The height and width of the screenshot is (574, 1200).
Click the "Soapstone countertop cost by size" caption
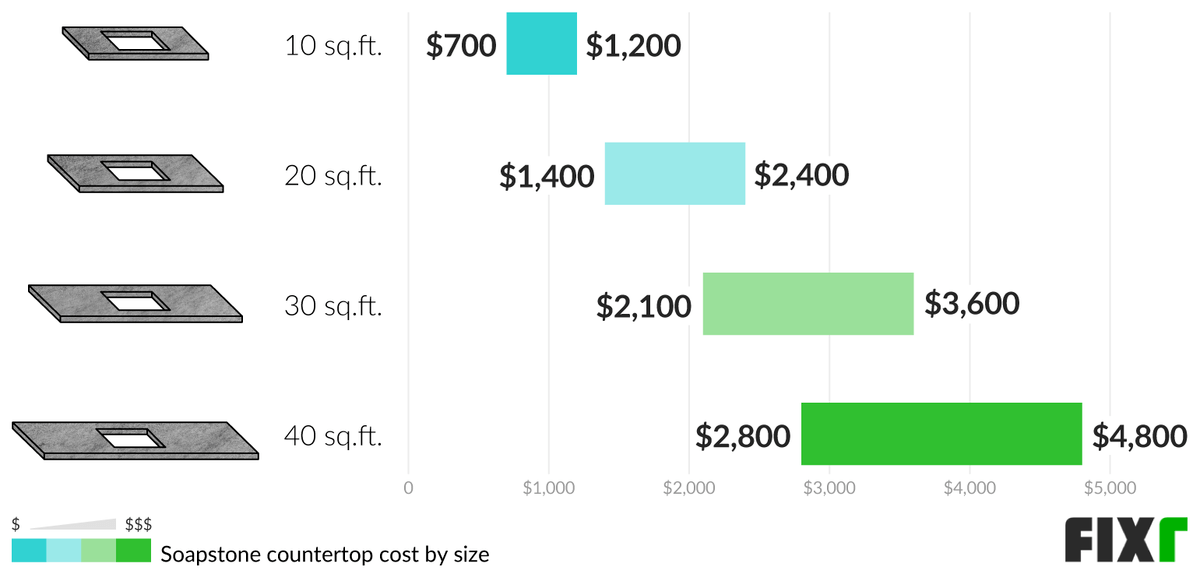(325, 553)
